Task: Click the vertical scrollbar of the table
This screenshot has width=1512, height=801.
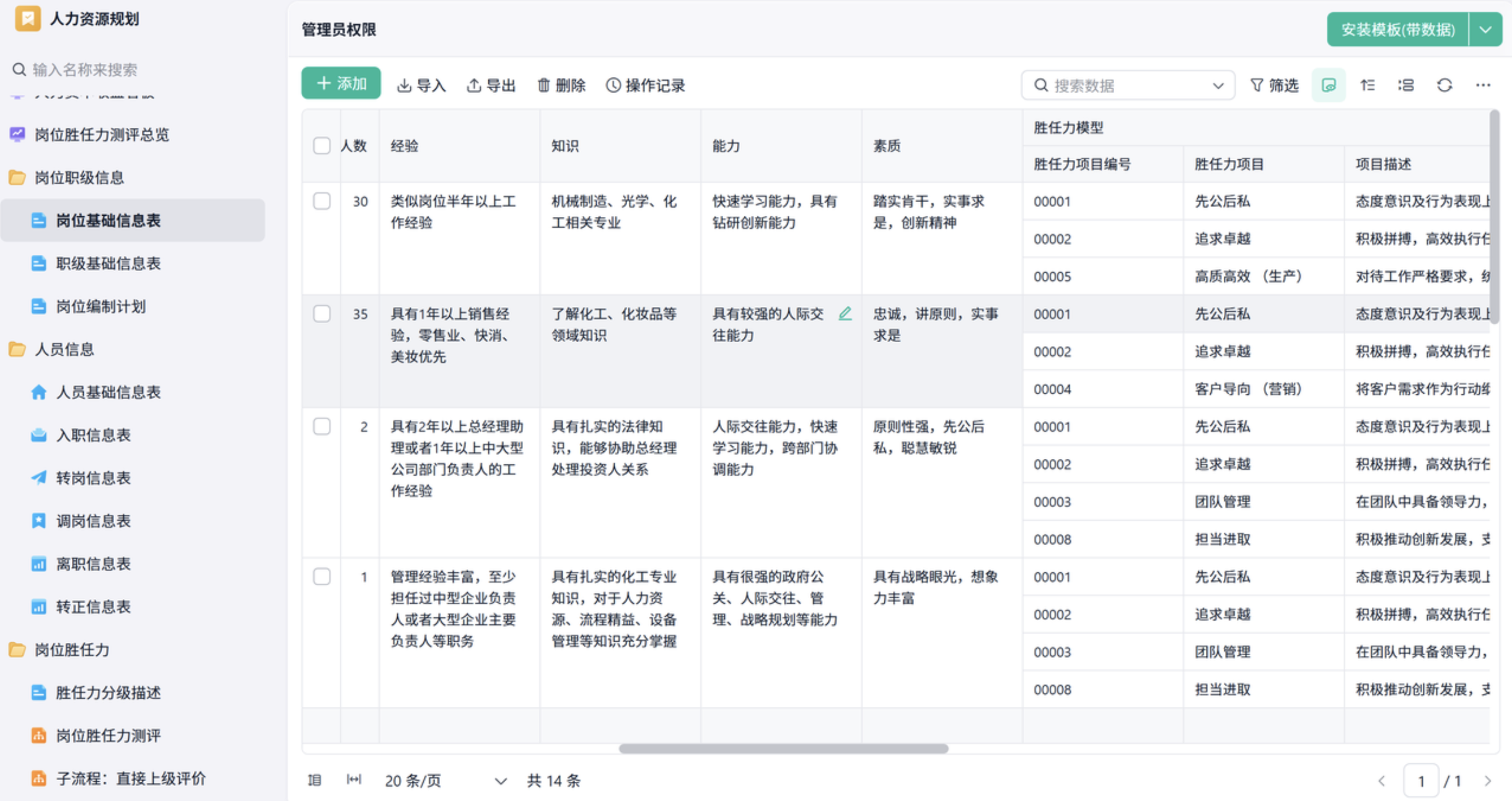Action: [x=1495, y=217]
